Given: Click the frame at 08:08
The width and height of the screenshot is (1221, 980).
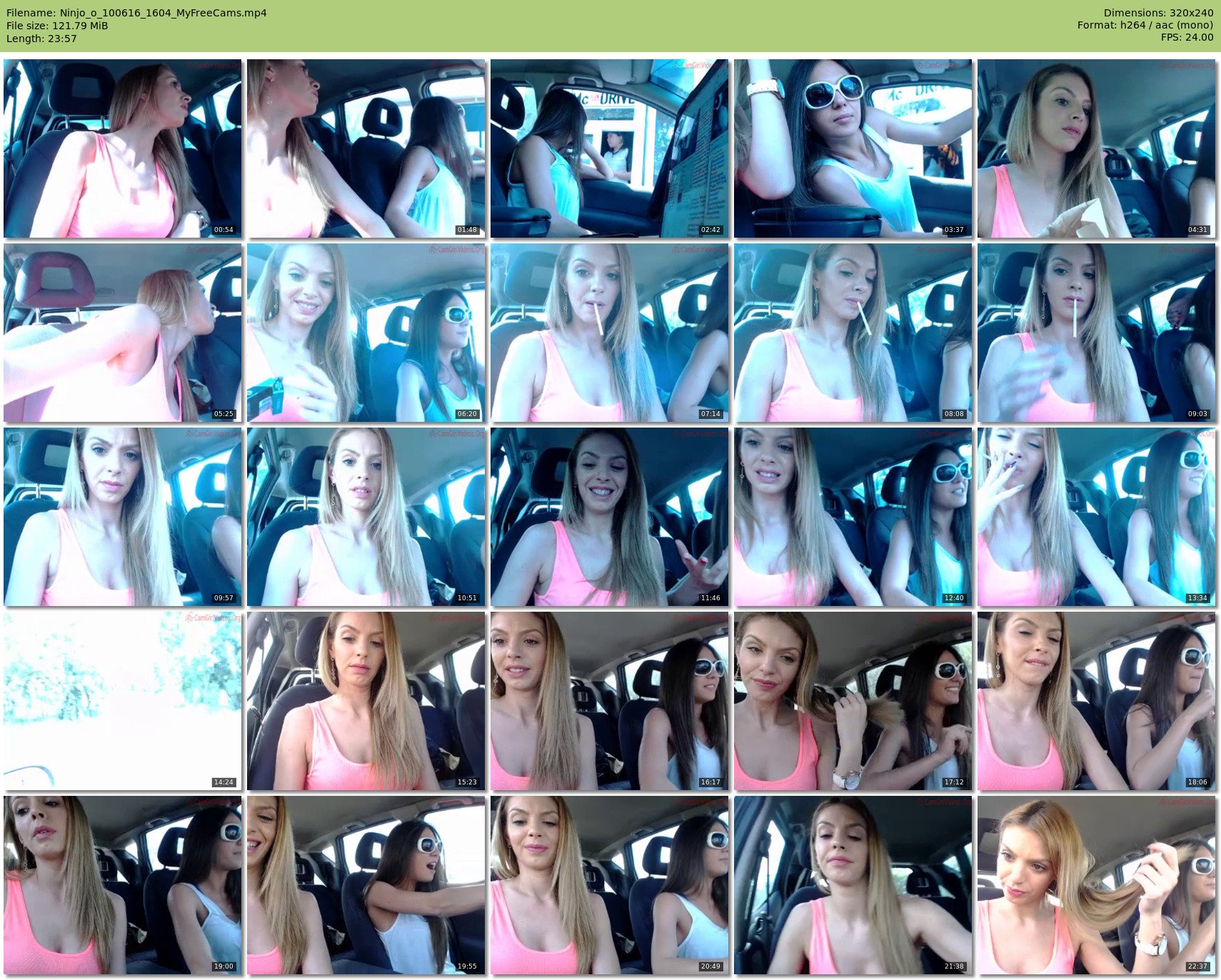Looking at the screenshot, I should [x=853, y=333].
